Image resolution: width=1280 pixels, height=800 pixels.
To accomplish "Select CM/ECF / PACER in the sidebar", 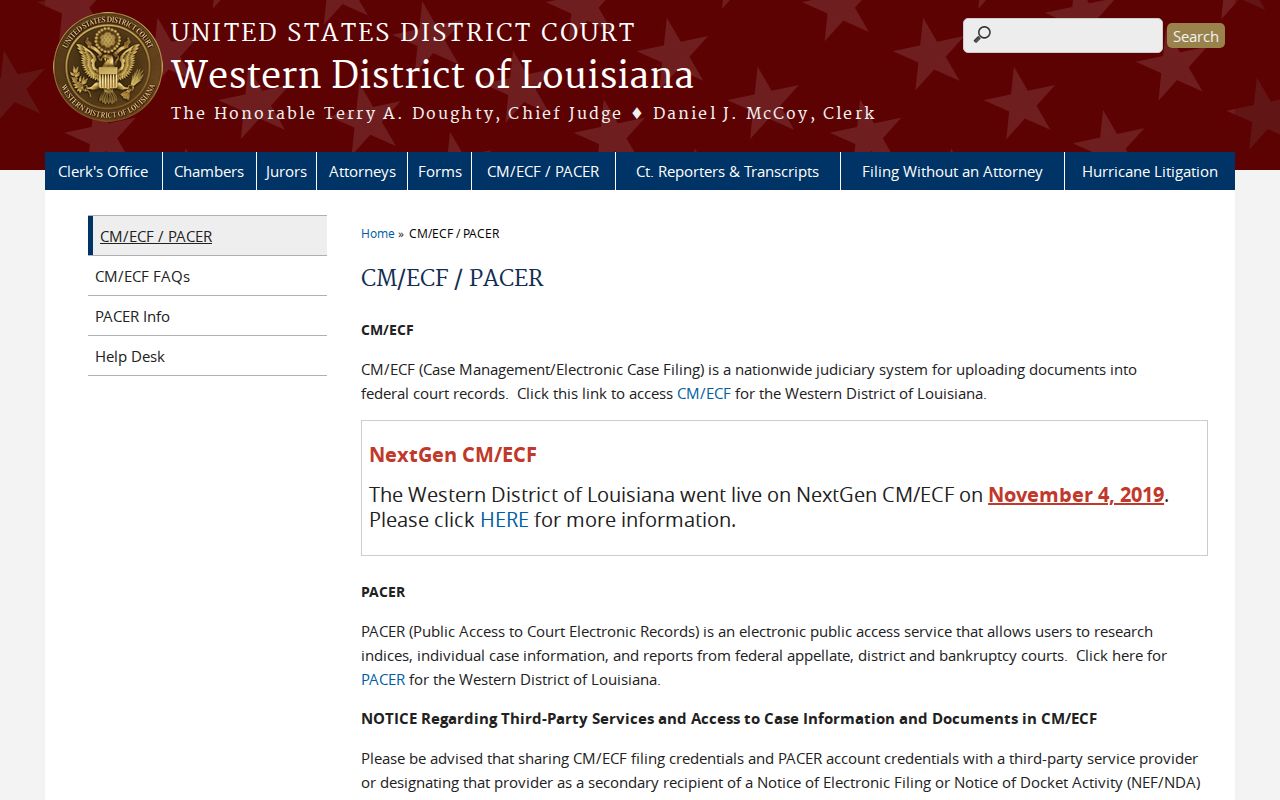I will [208, 236].
